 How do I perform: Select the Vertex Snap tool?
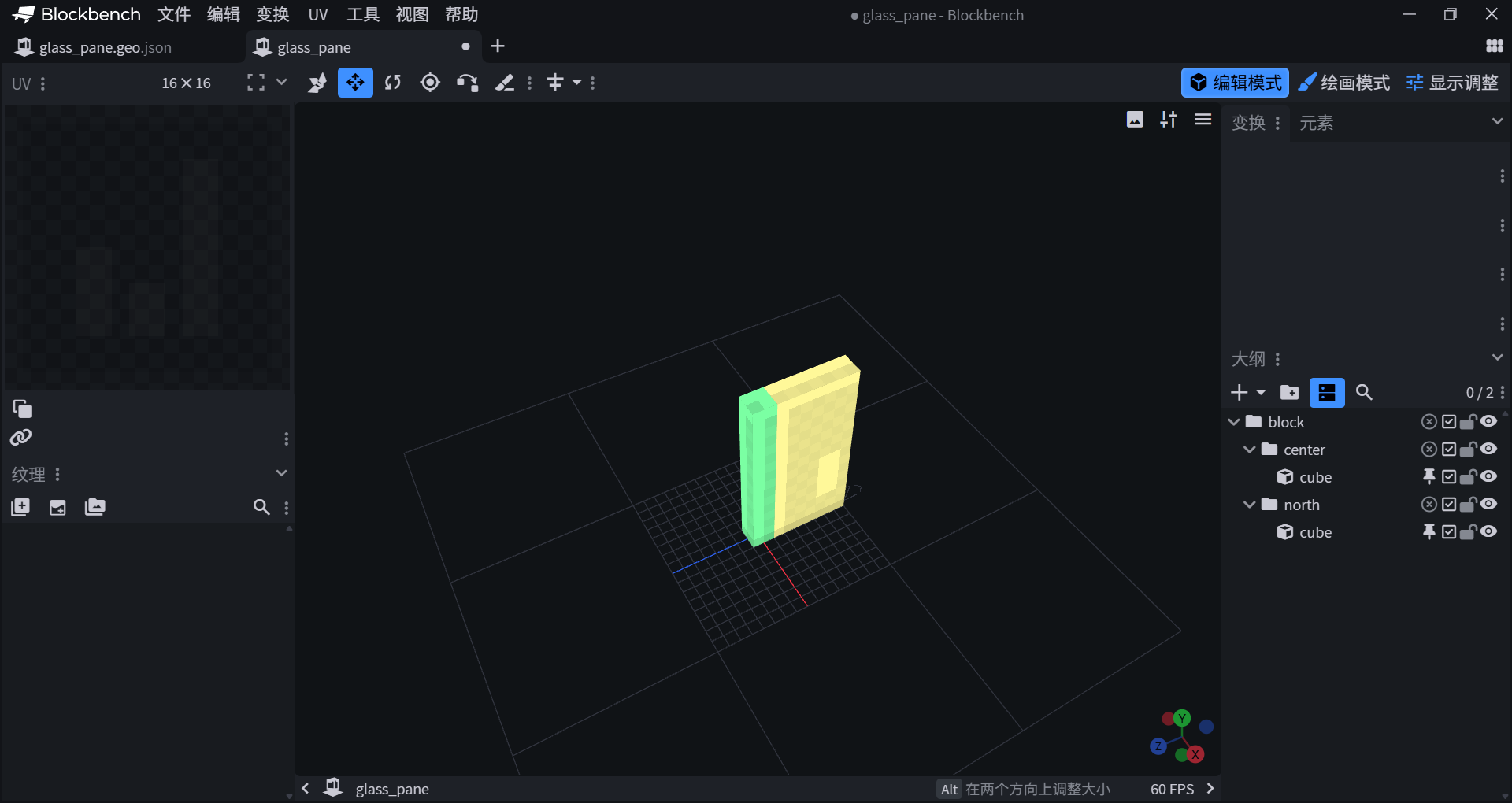pos(468,83)
